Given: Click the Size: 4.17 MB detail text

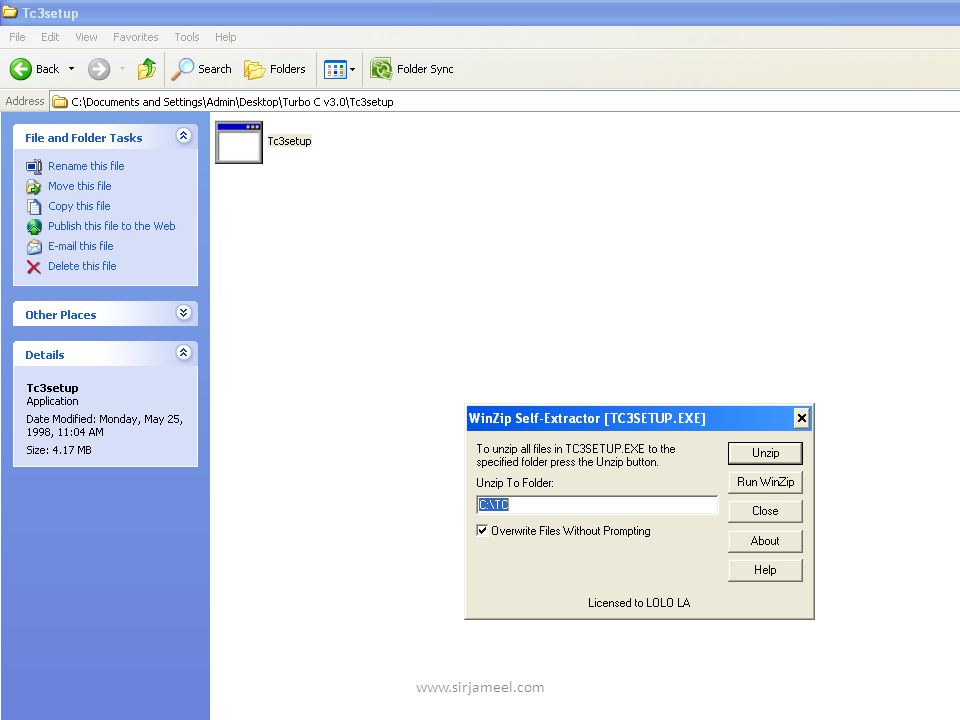Looking at the screenshot, I should click(x=59, y=450).
